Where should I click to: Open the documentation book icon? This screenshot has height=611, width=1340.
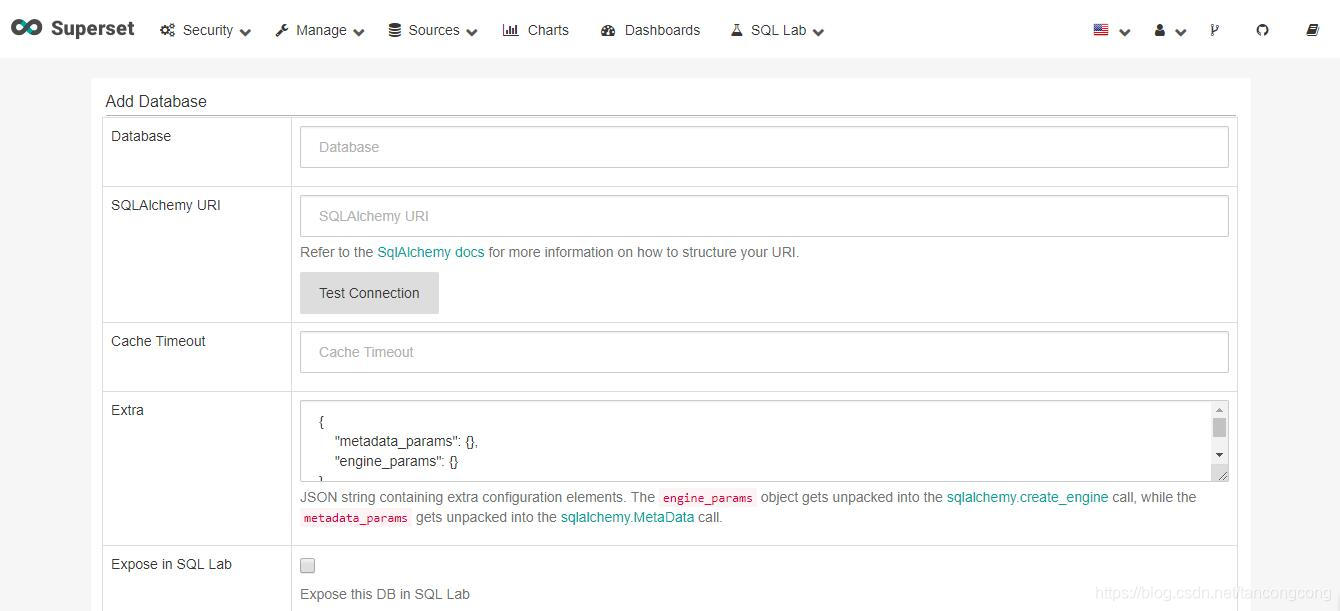(x=1312, y=30)
